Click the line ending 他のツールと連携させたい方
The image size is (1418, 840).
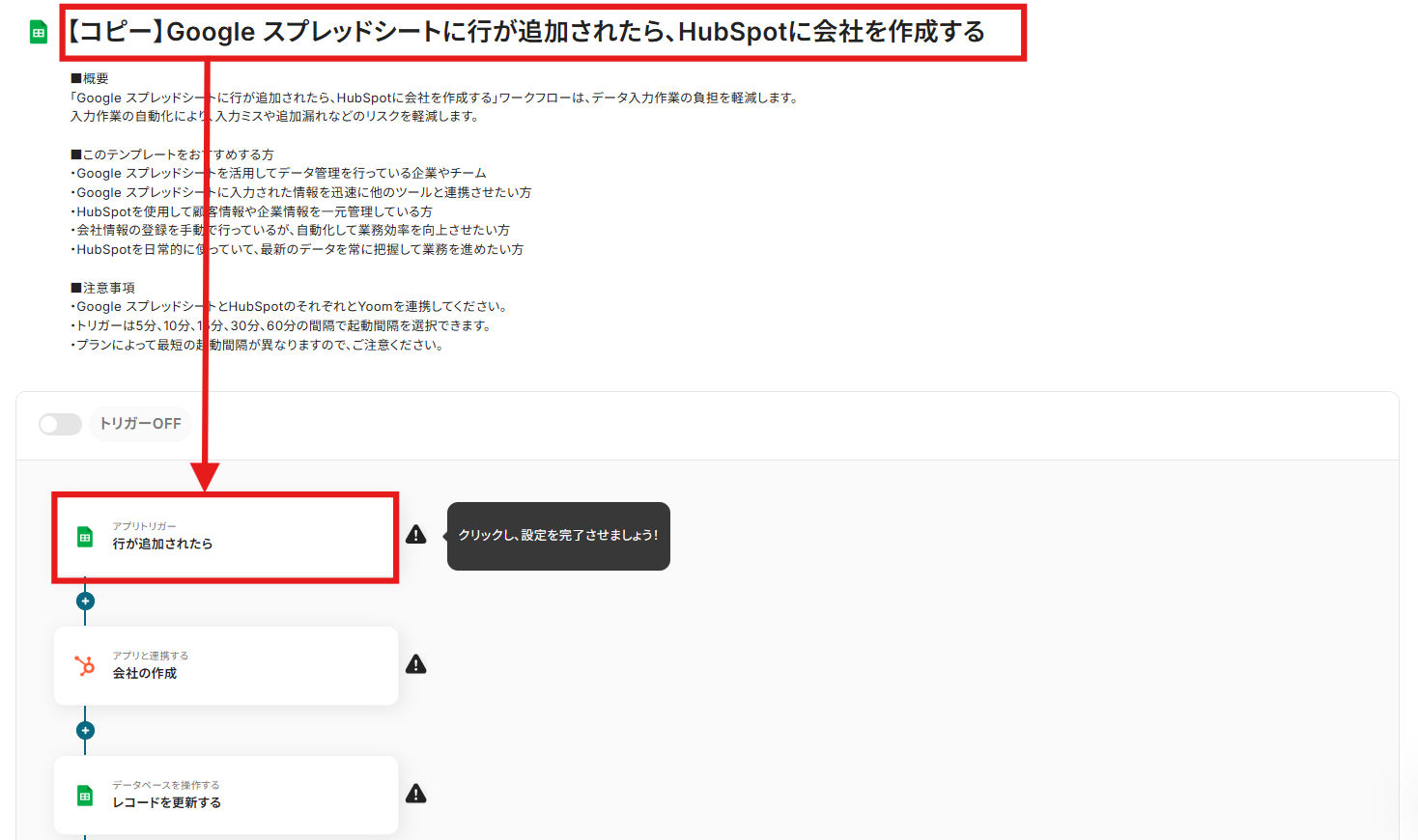(x=300, y=192)
